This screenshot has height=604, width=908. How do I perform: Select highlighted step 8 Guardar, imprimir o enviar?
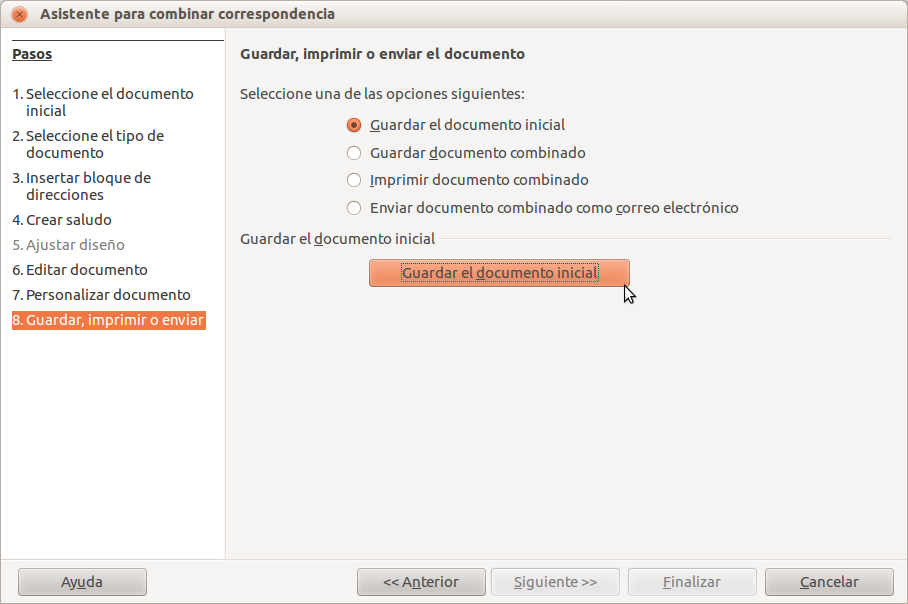(x=108, y=321)
